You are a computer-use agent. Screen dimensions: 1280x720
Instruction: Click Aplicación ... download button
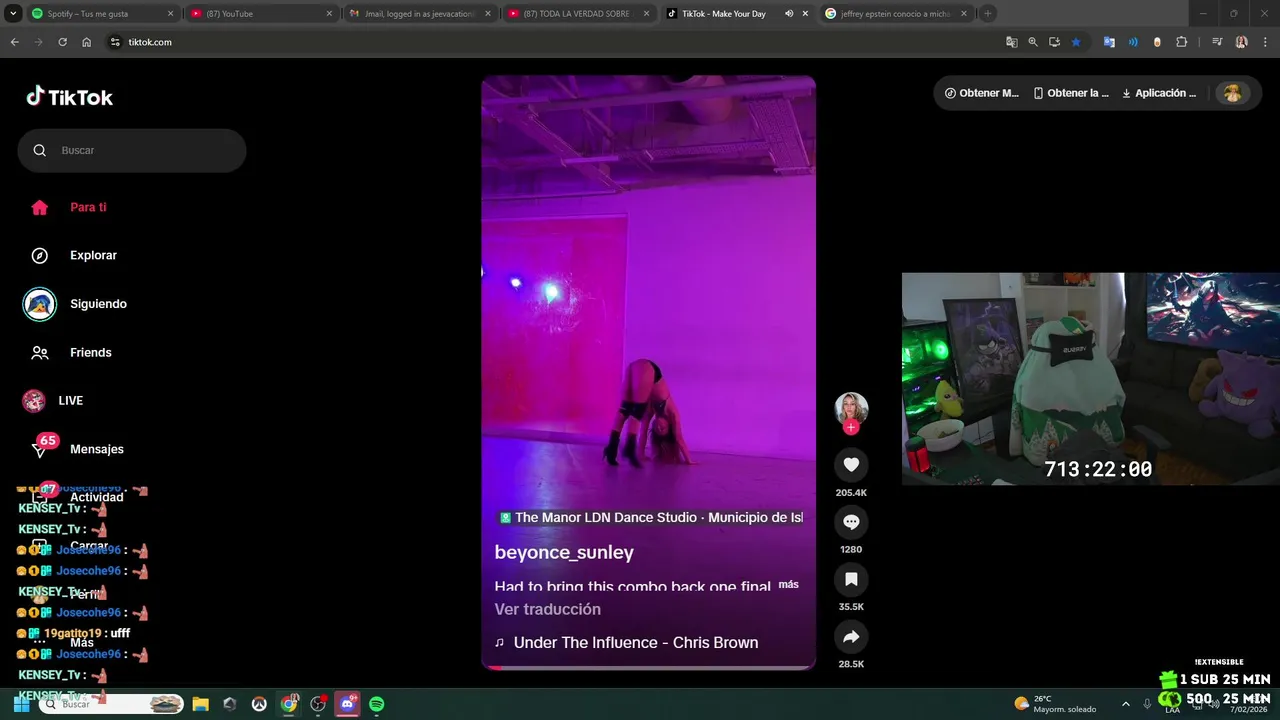(1159, 93)
